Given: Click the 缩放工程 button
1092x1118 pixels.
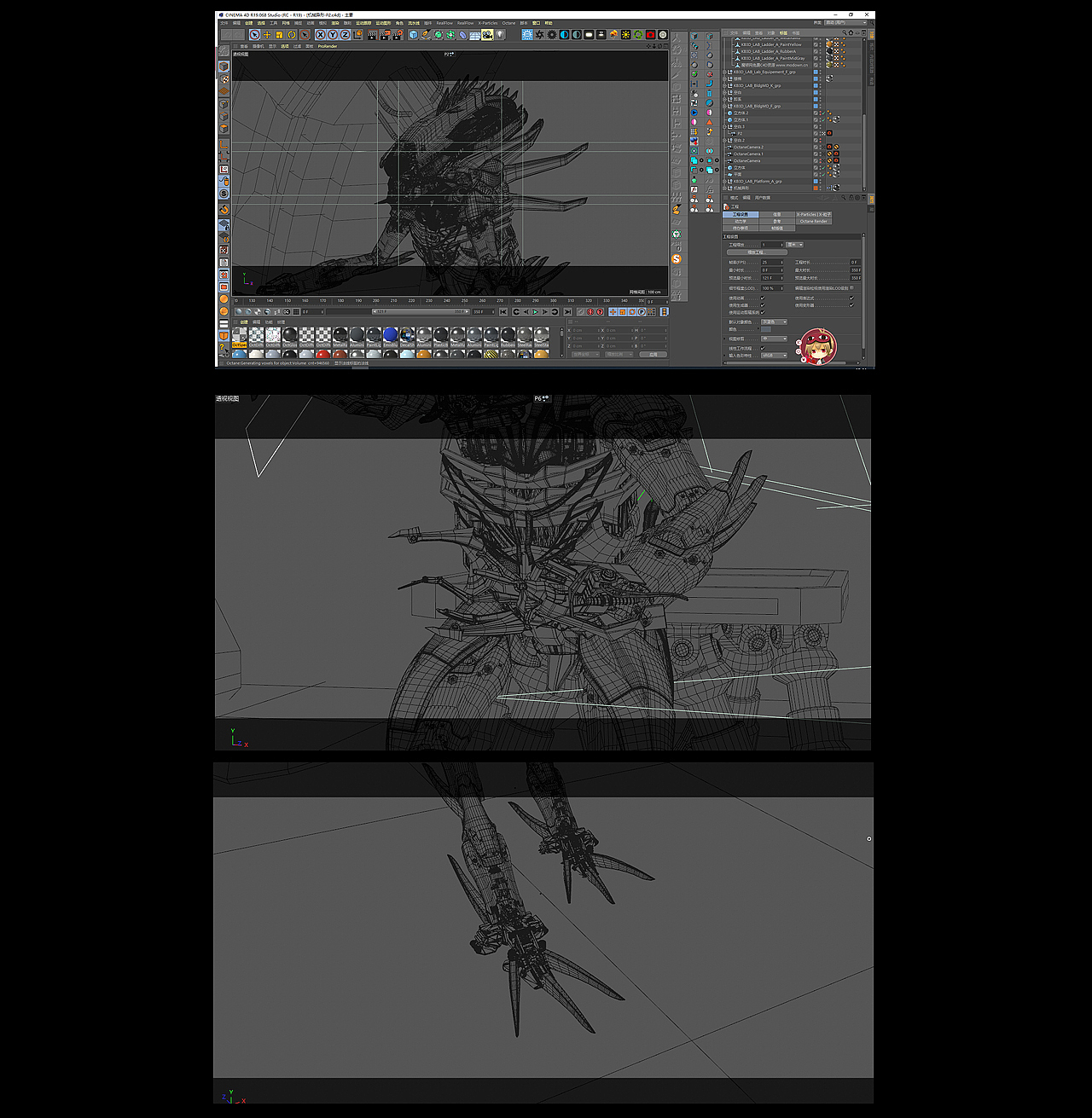Looking at the screenshot, I should (757, 252).
